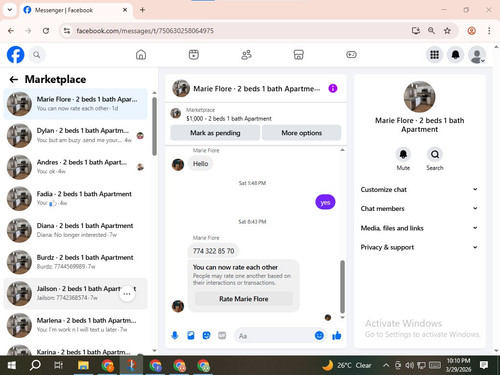The height and width of the screenshot is (375, 500).
Task: Select the Messenger | Facebook tab
Action: click(76, 10)
